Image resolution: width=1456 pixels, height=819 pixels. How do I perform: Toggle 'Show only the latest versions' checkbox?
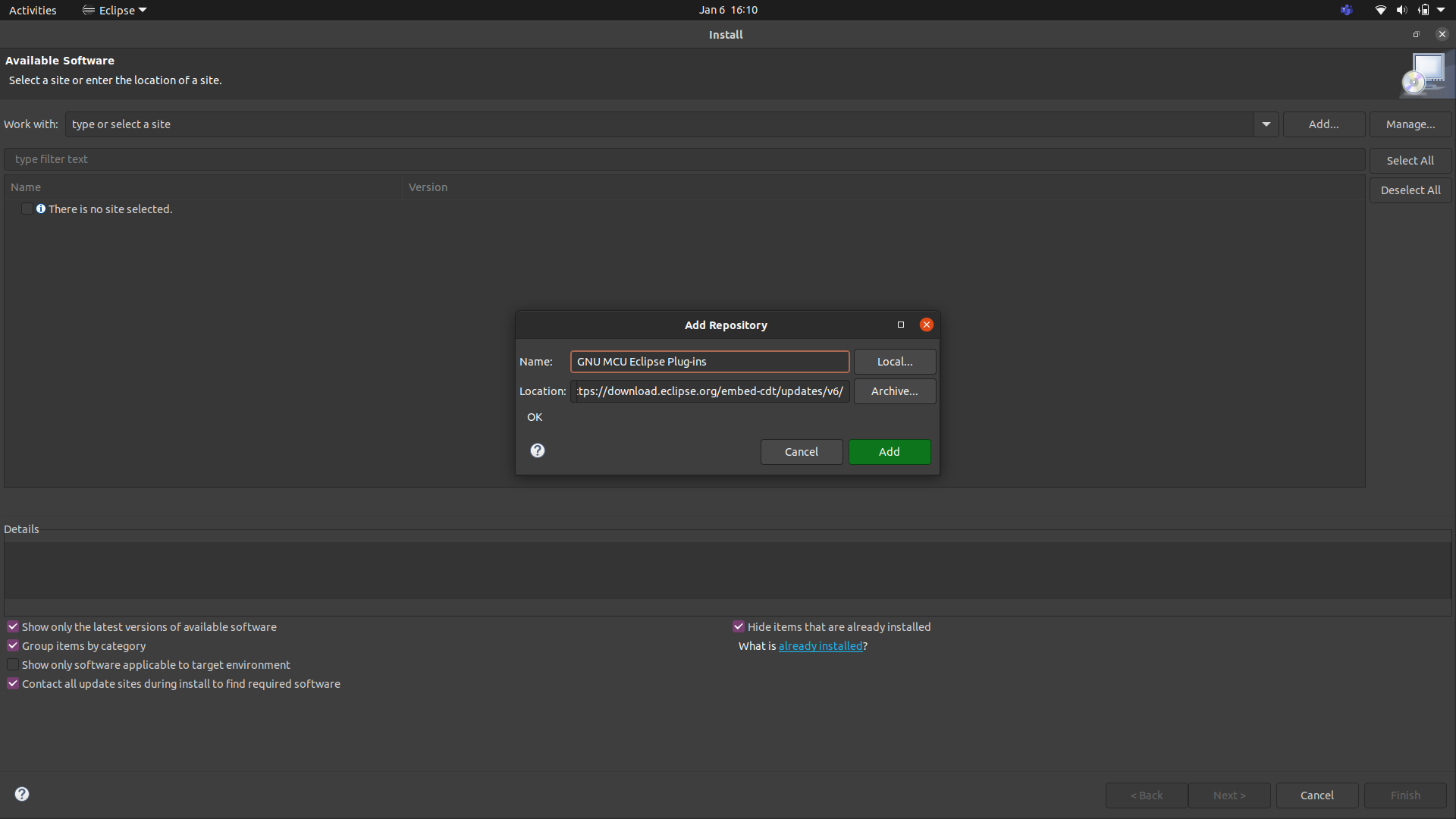13,626
